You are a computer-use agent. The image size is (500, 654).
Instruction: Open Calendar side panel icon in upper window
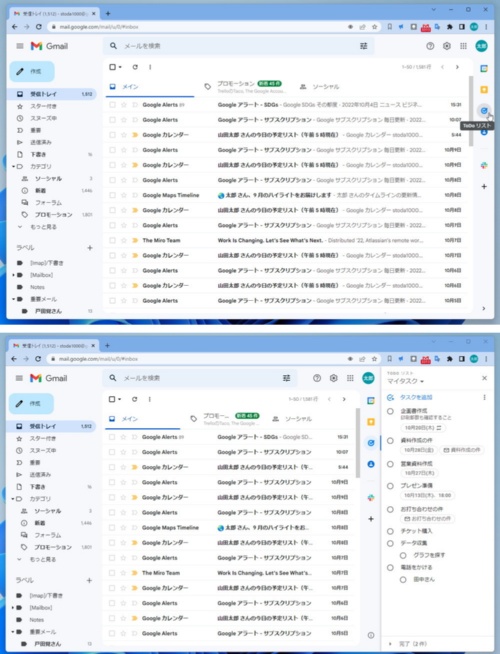click(484, 68)
